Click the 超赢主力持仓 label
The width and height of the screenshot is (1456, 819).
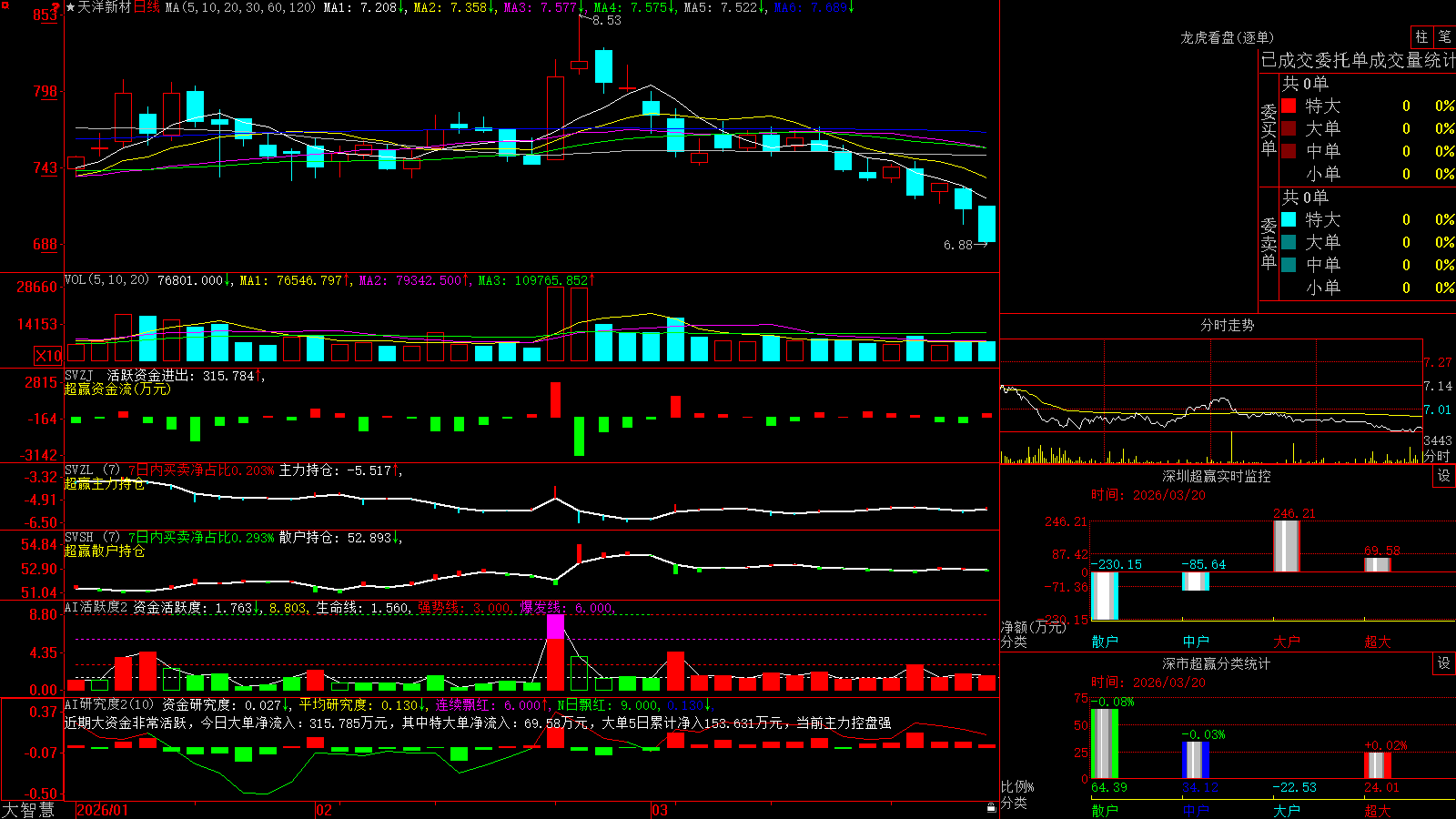[x=105, y=483]
